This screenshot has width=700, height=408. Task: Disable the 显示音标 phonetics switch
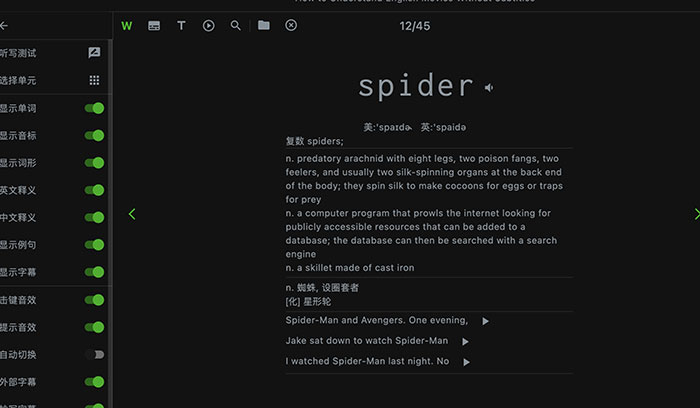click(x=95, y=135)
